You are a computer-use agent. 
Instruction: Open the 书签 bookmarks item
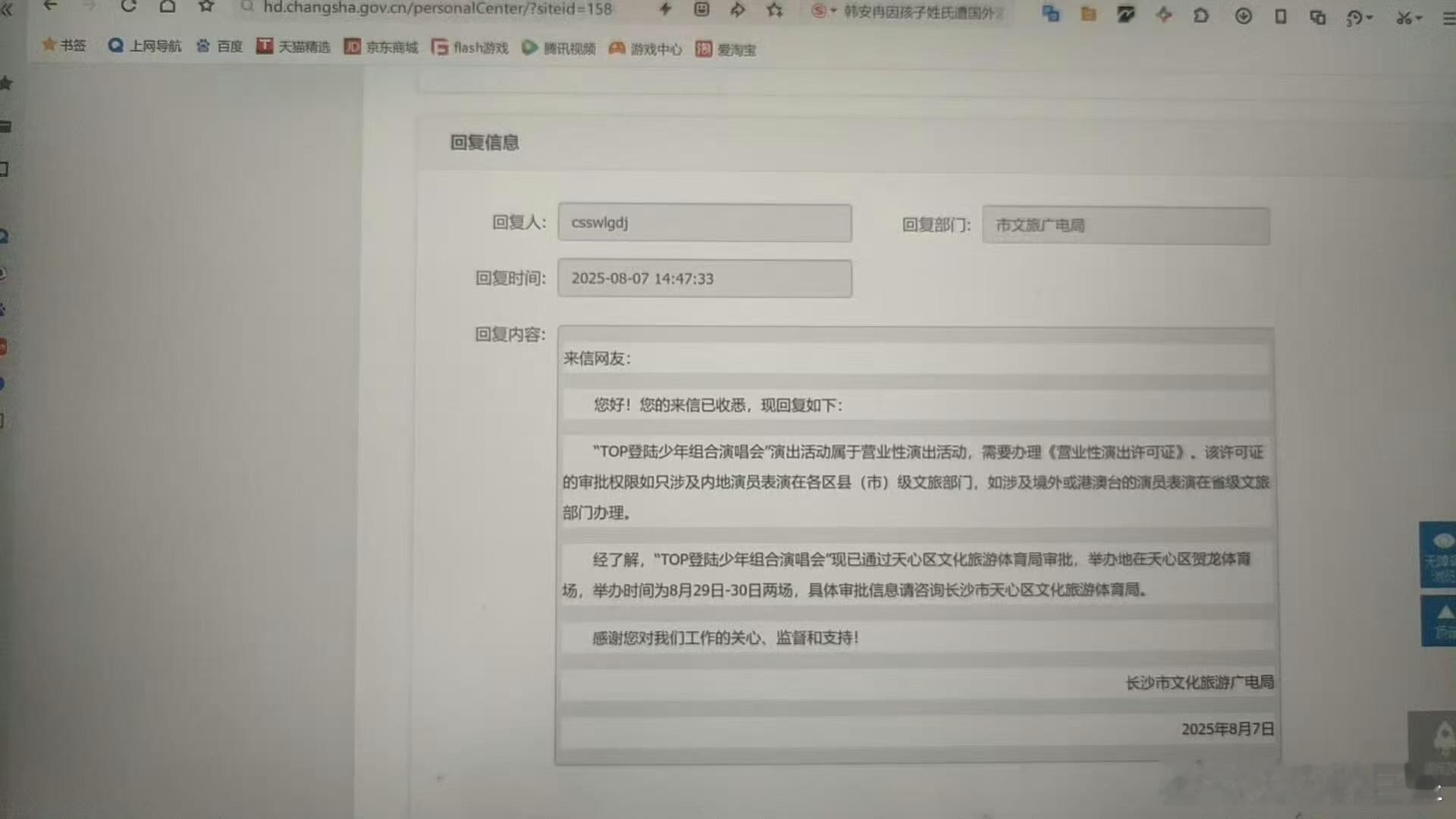point(64,45)
